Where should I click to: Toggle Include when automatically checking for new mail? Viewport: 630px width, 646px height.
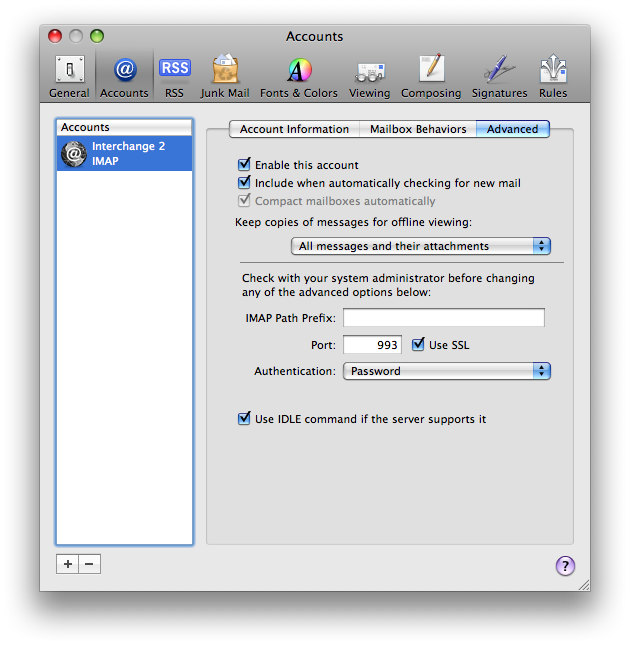tap(244, 183)
